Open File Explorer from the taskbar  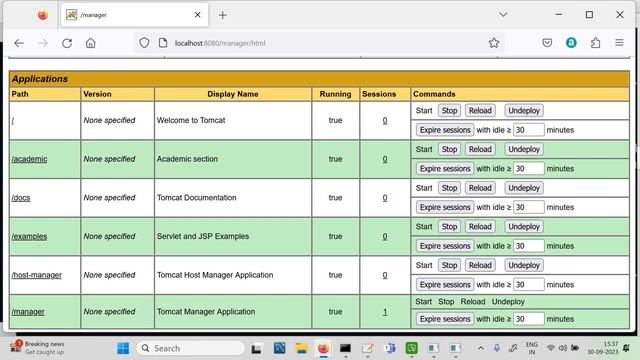coord(302,348)
